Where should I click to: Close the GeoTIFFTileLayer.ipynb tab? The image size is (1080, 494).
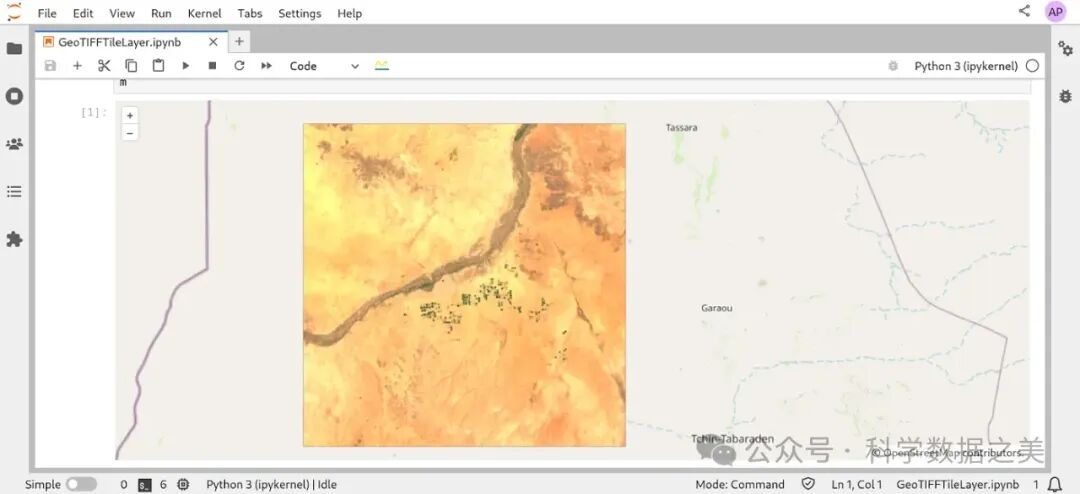[x=213, y=42]
